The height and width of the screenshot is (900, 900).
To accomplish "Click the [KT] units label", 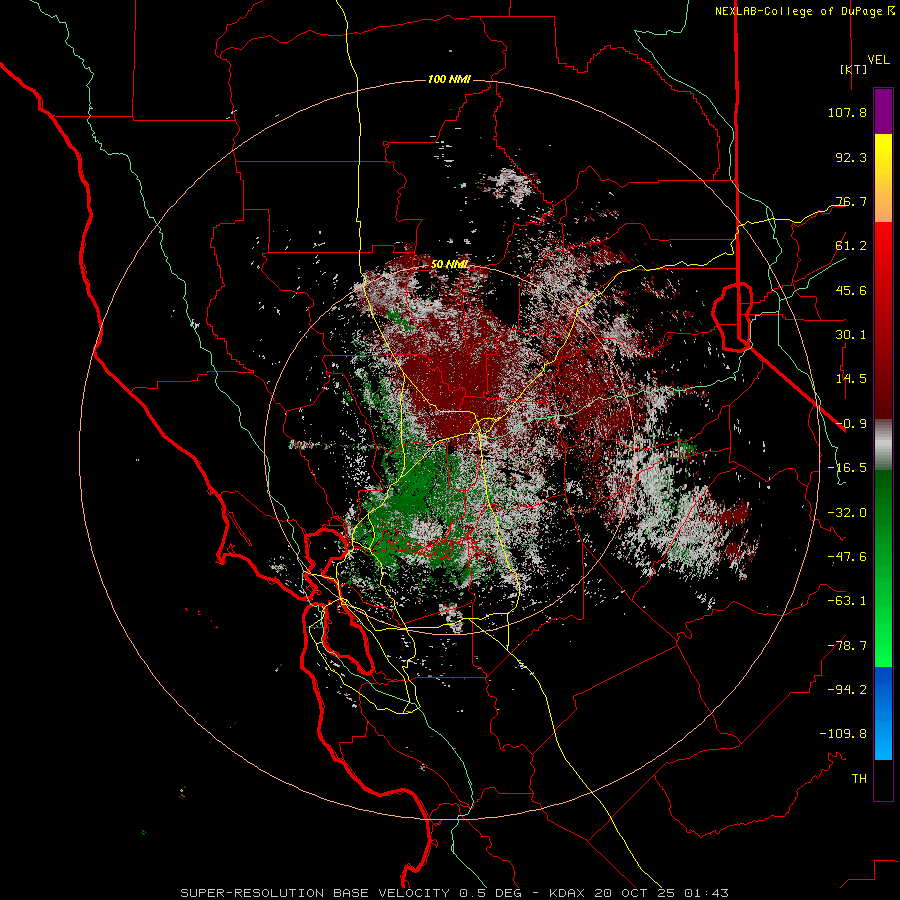I will click(853, 69).
